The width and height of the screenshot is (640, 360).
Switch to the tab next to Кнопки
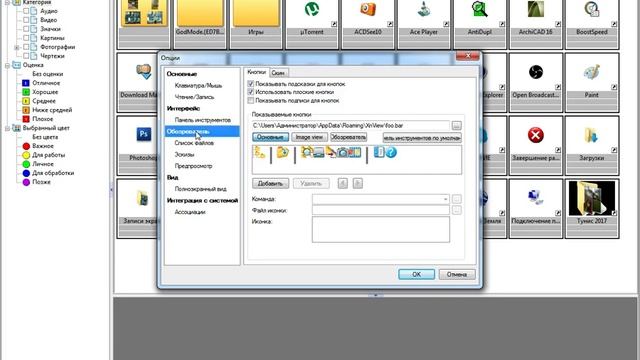pyautogui.click(x=278, y=73)
